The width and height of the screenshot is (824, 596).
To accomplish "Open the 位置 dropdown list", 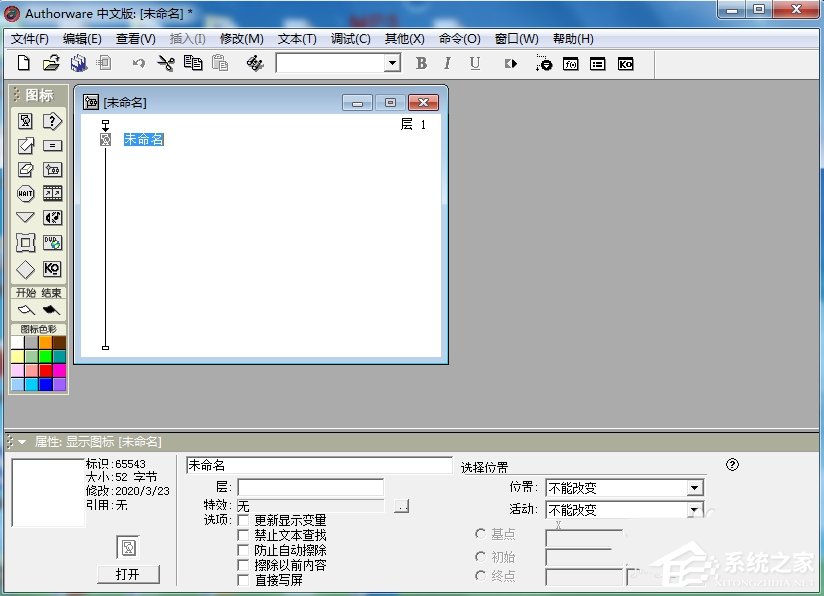I will coord(695,488).
